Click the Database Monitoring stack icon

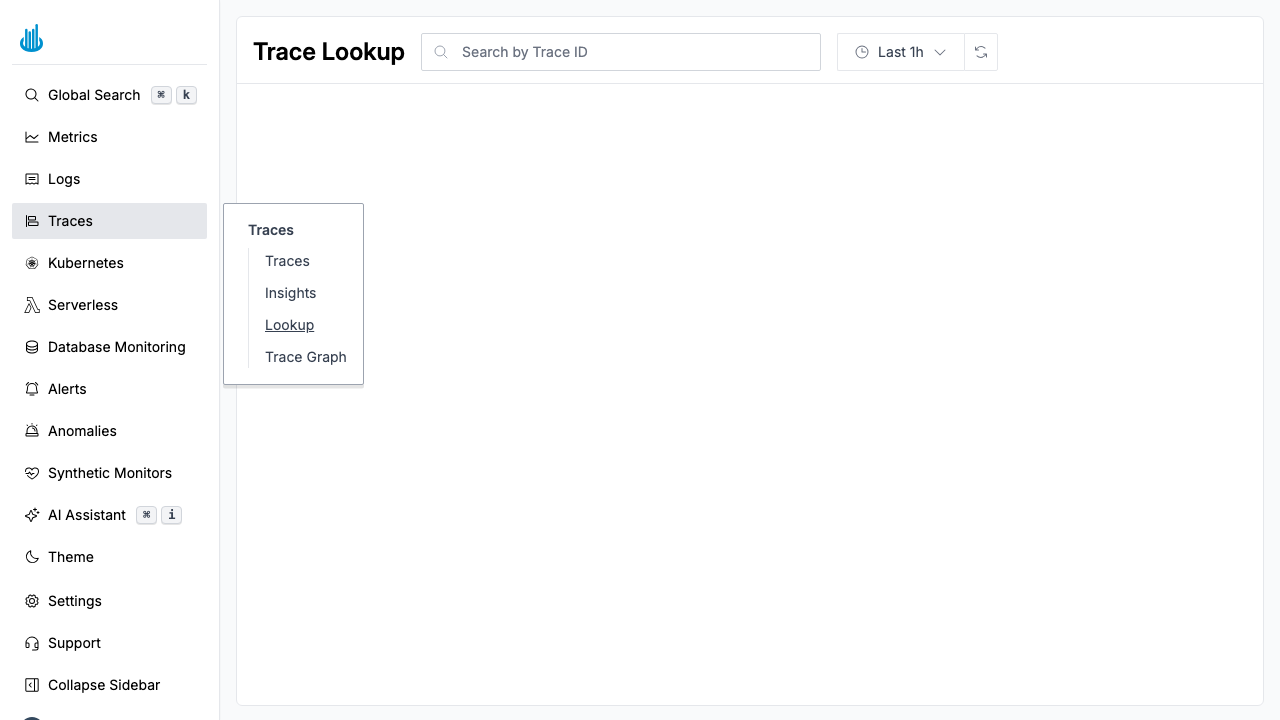tap(31, 347)
